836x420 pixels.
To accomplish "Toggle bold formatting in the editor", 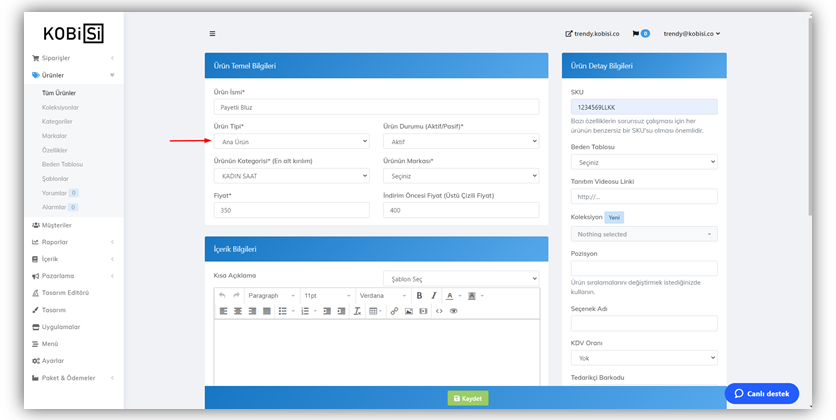I will (x=419, y=296).
